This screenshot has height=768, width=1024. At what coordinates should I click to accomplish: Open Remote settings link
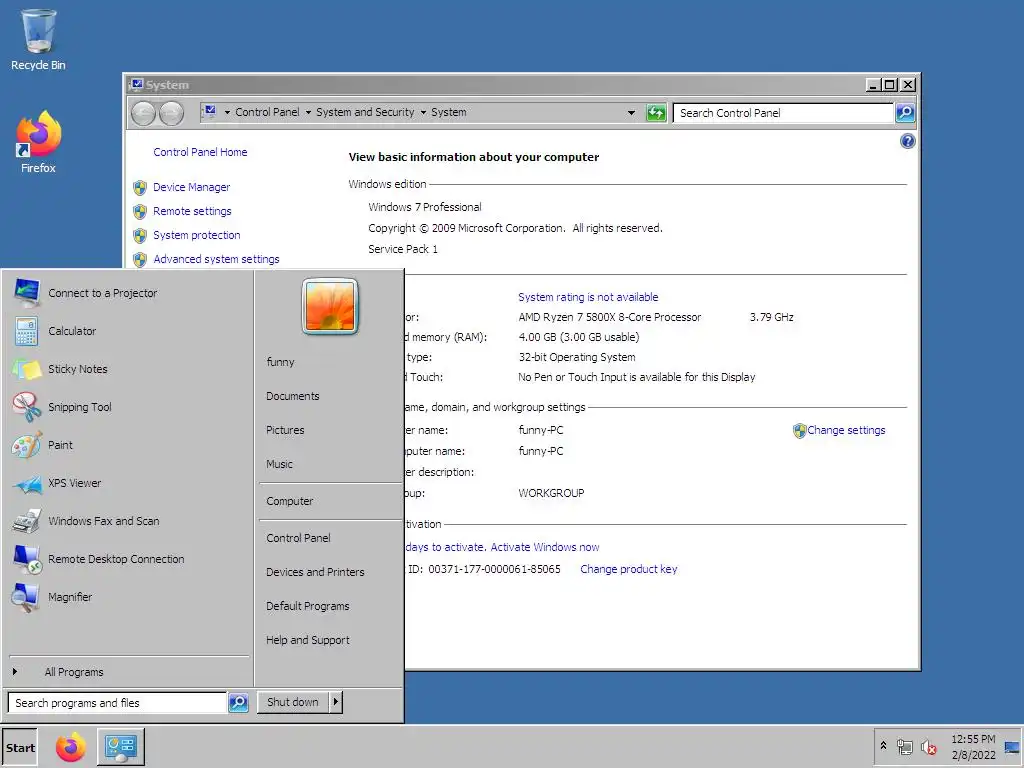pyautogui.click(x=192, y=212)
